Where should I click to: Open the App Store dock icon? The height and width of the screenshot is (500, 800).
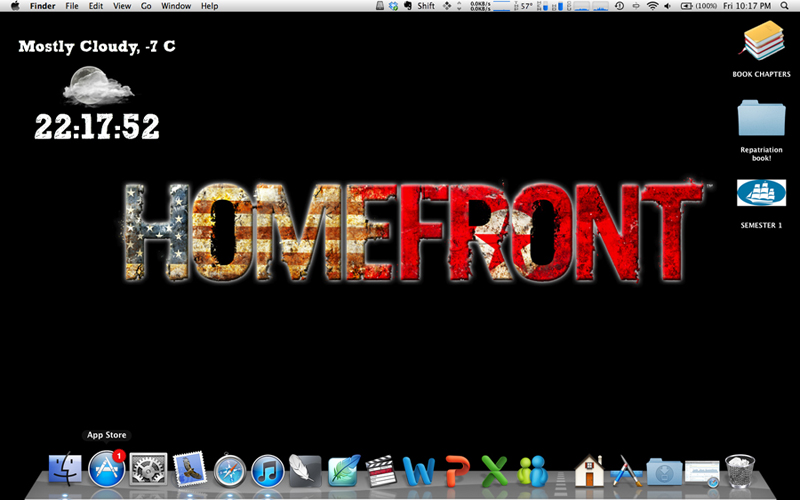[107, 469]
